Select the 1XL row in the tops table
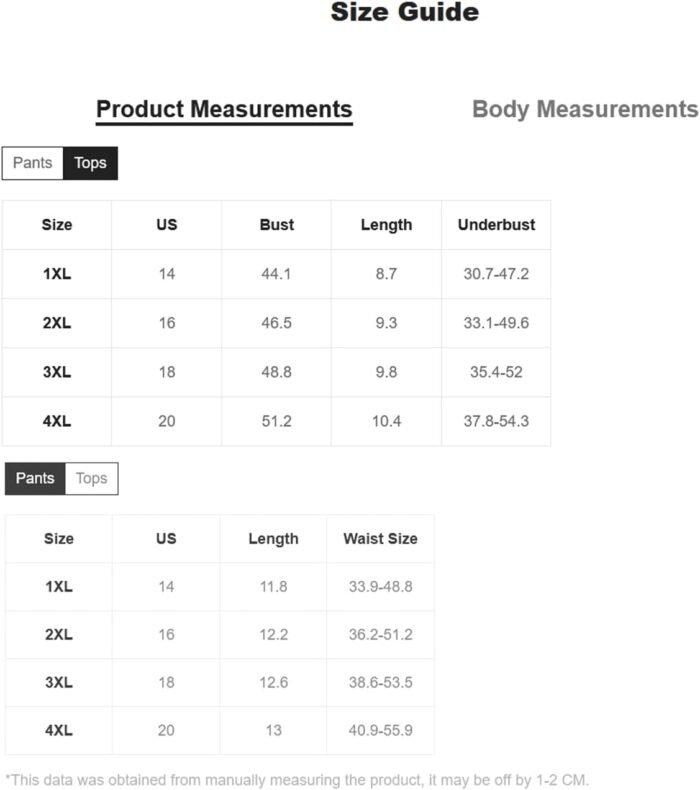Image resolution: width=700 pixels, height=790 pixels. tap(57, 274)
